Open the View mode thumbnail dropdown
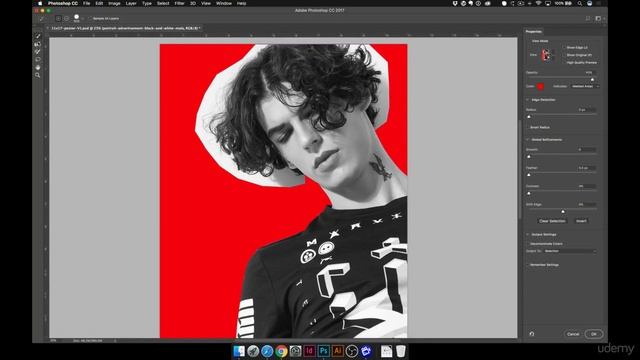The image size is (640, 360). (547, 55)
